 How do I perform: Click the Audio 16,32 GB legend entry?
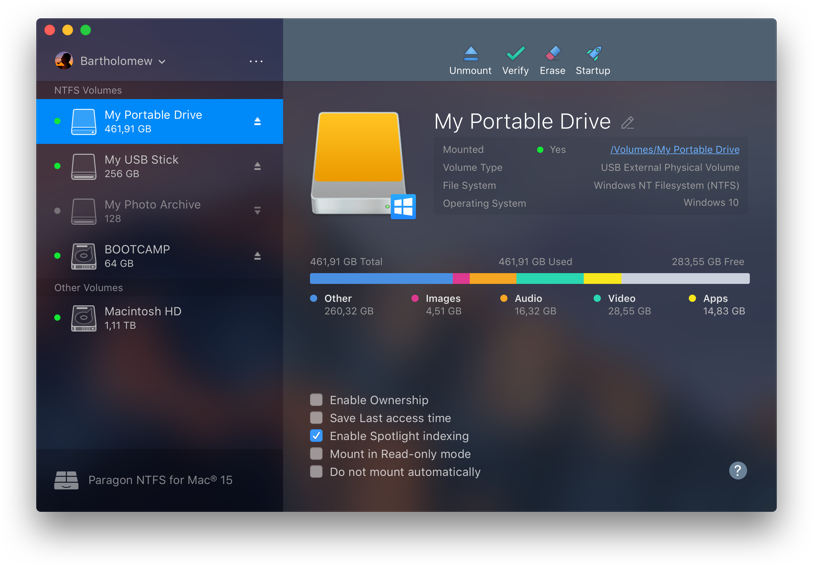click(x=528, y=305)
